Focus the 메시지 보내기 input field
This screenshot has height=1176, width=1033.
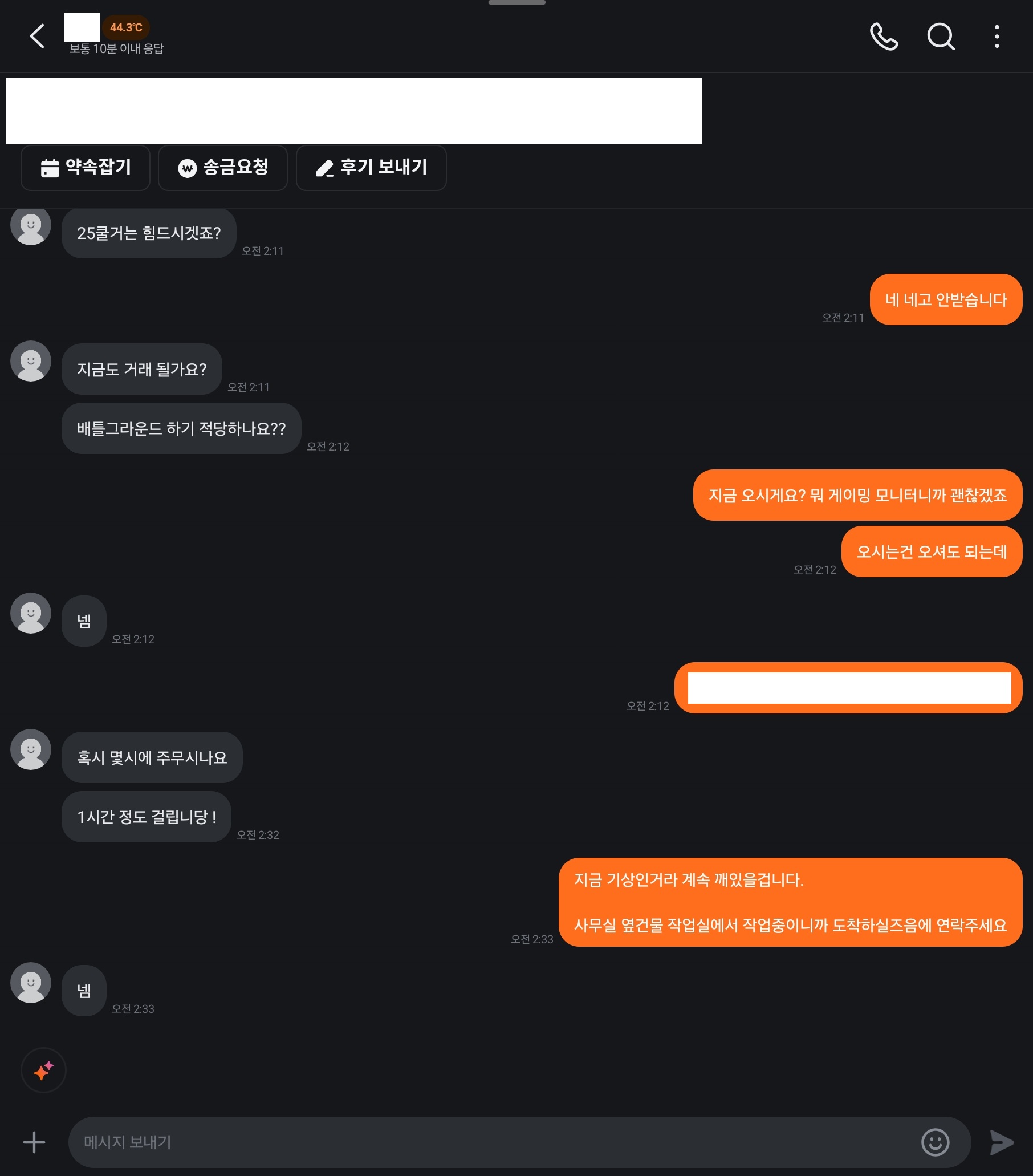tap(495, 1142)
